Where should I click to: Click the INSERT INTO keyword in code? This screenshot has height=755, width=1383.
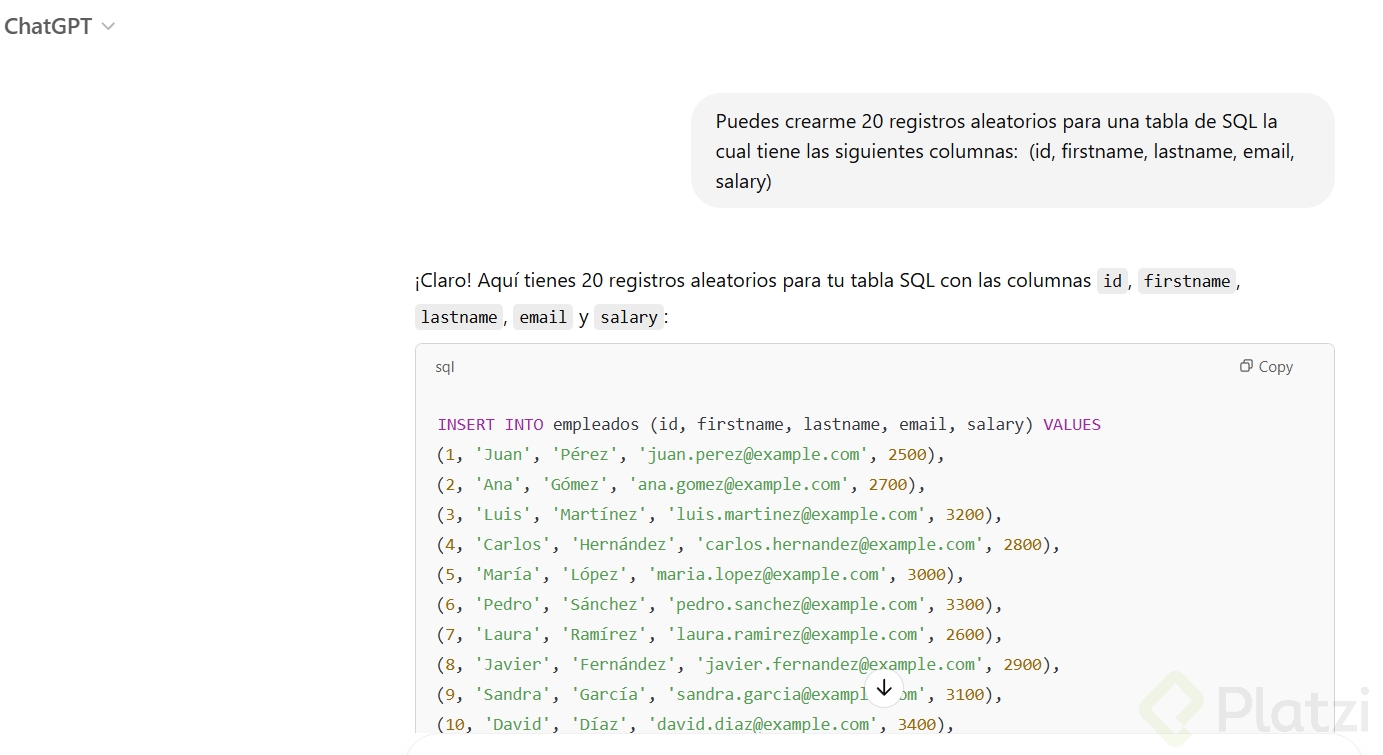click(x=491, y=424)
